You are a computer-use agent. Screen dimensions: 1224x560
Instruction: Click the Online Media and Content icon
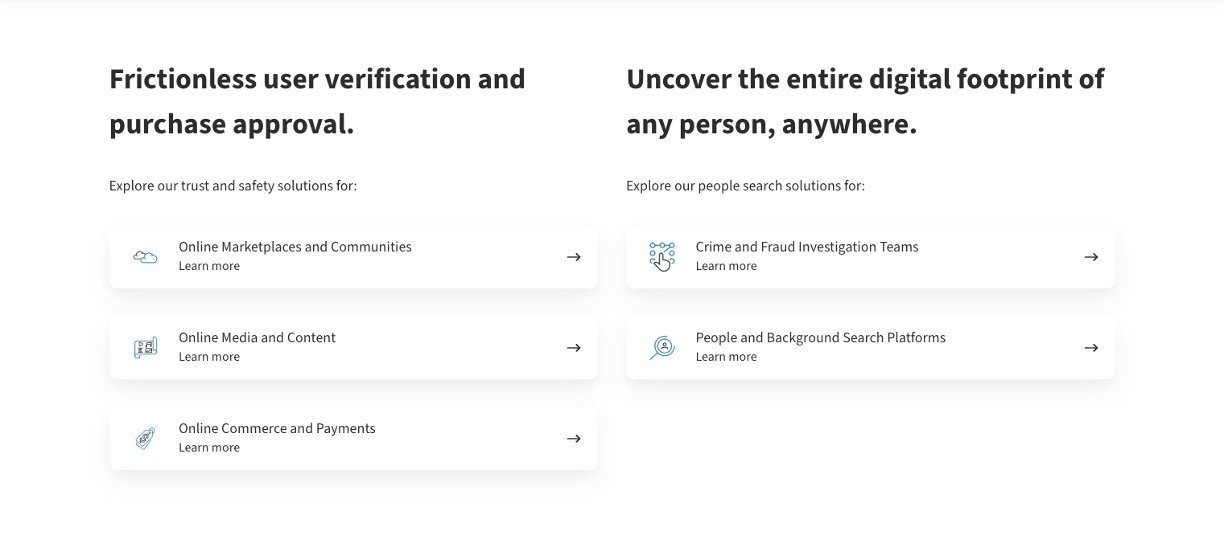[x=146, y=348]
